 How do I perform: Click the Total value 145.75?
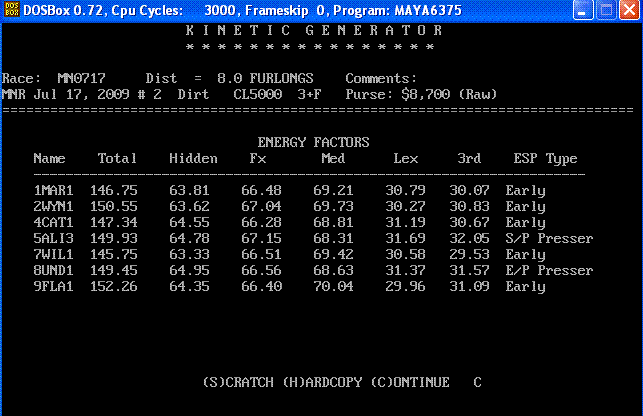click(114, 254)
